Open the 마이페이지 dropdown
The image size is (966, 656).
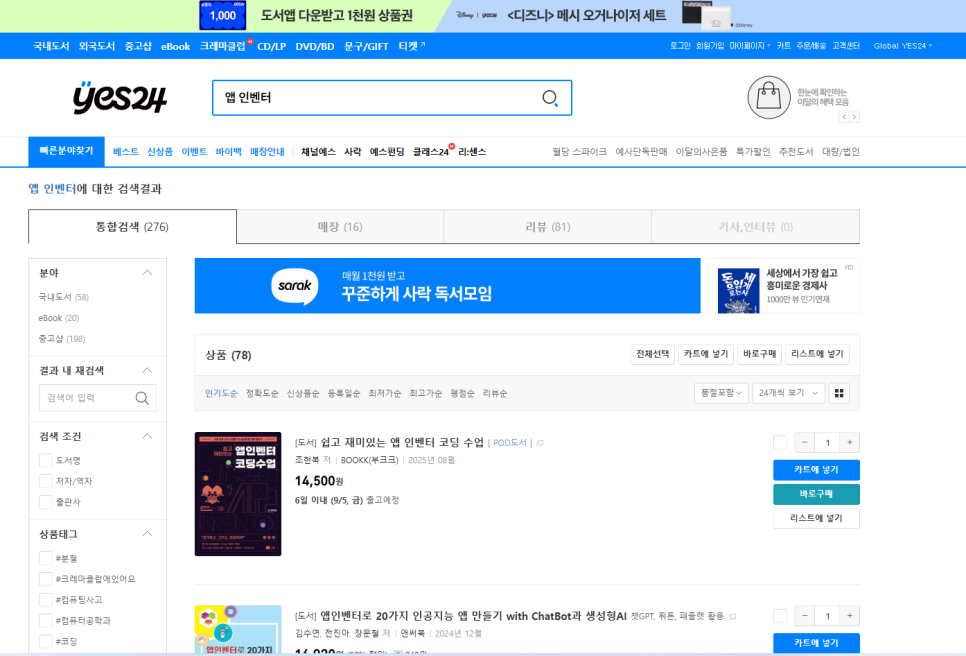pos(750,46)
